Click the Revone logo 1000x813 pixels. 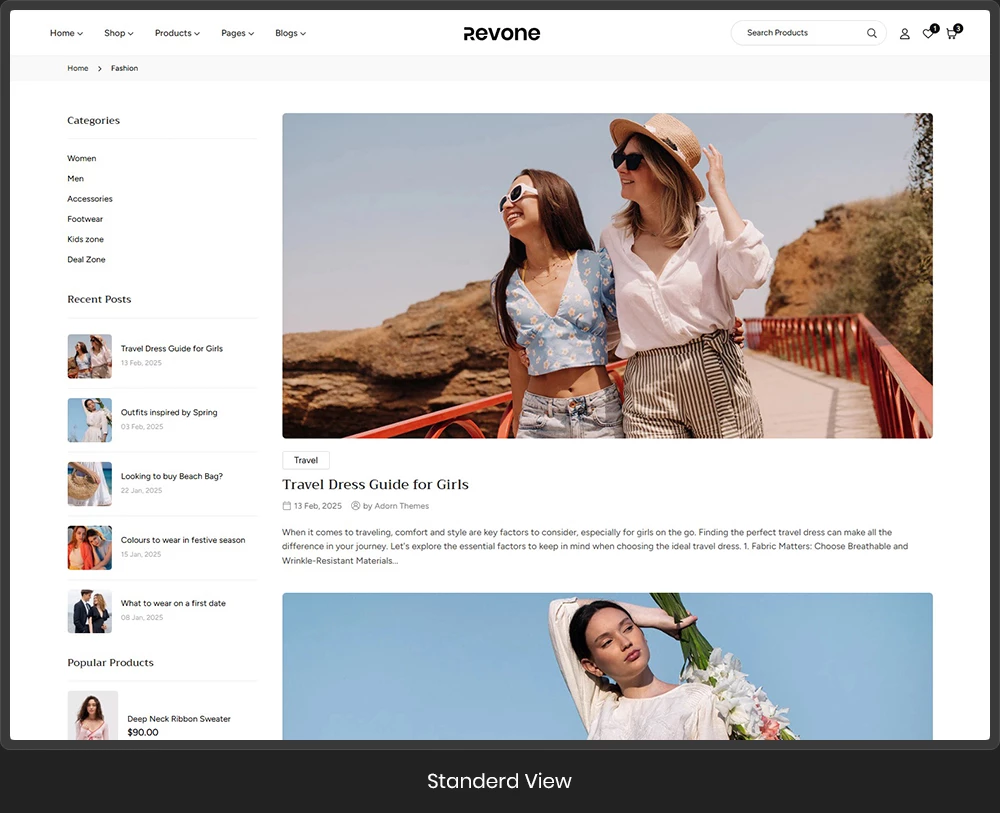coord(501,33)
